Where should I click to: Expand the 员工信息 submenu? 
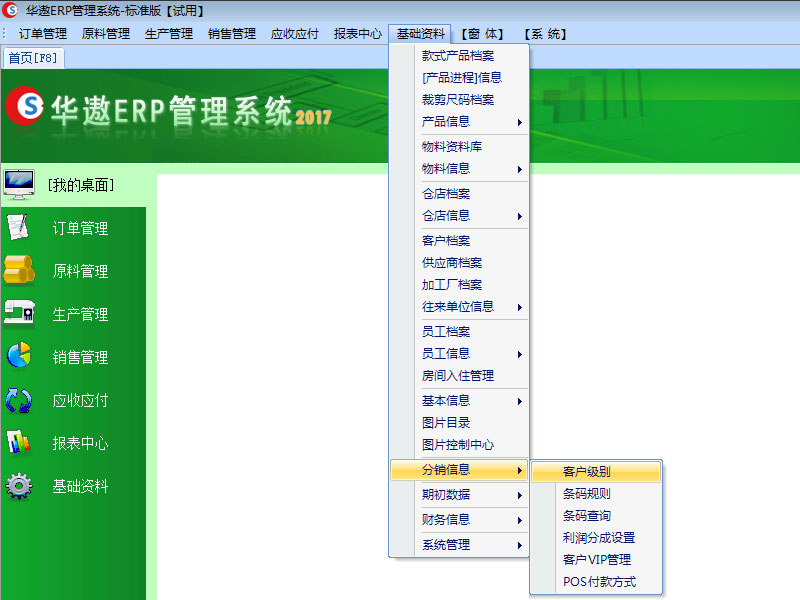coord(459,354)
